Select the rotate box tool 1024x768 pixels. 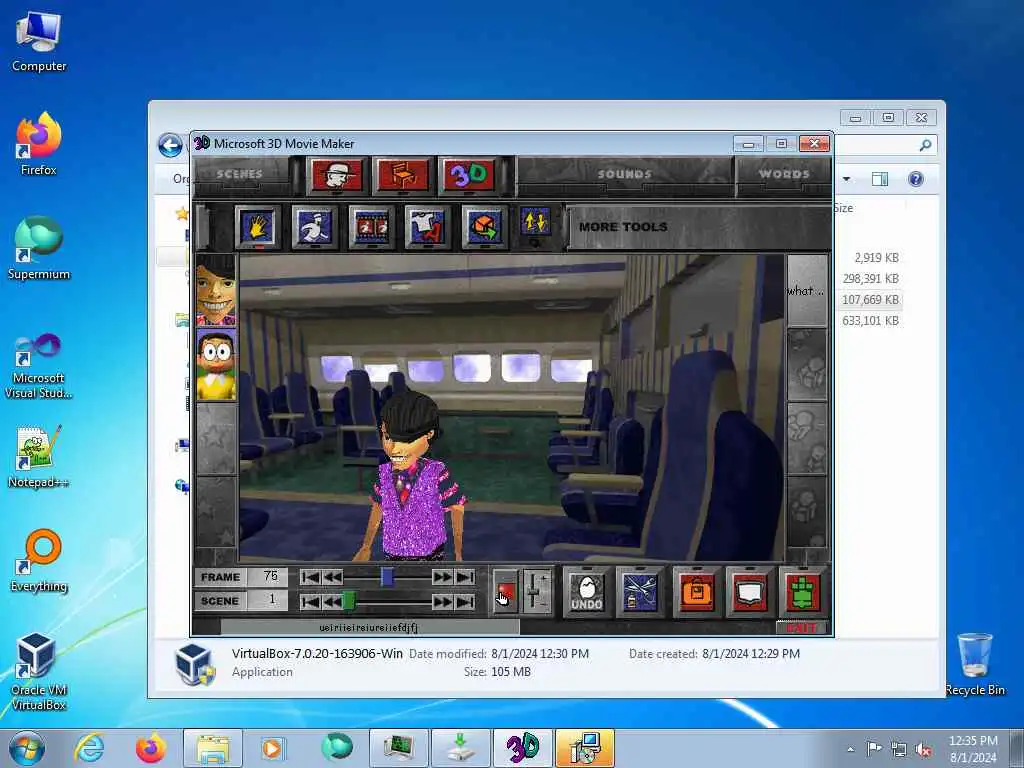click(484, 227)
